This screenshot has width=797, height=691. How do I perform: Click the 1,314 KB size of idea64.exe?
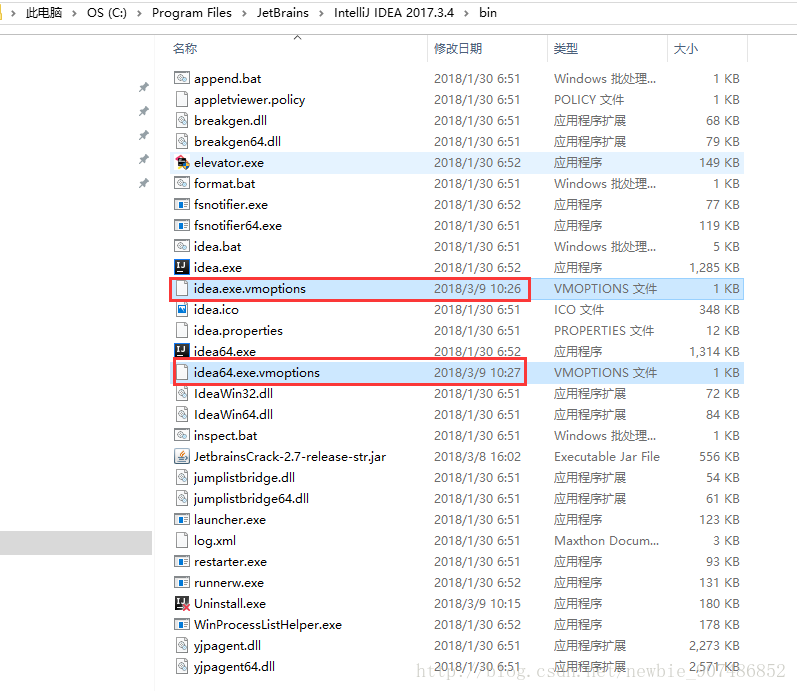pos(714,351)
